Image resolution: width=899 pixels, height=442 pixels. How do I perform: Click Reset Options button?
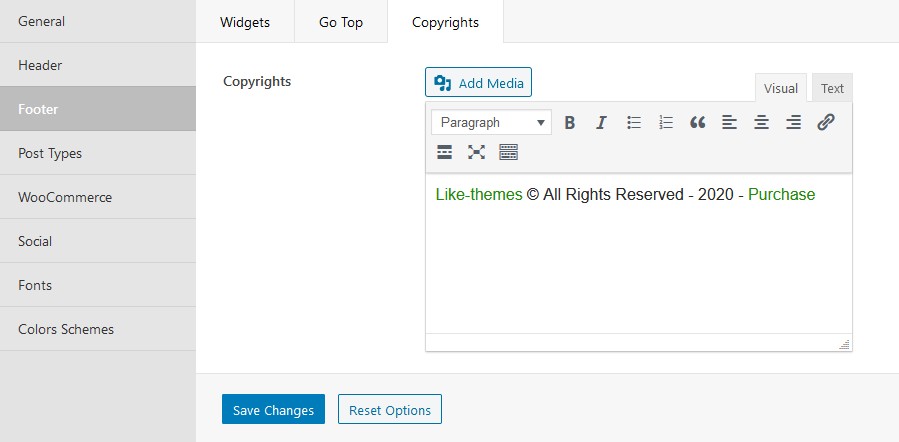(390, 409)
